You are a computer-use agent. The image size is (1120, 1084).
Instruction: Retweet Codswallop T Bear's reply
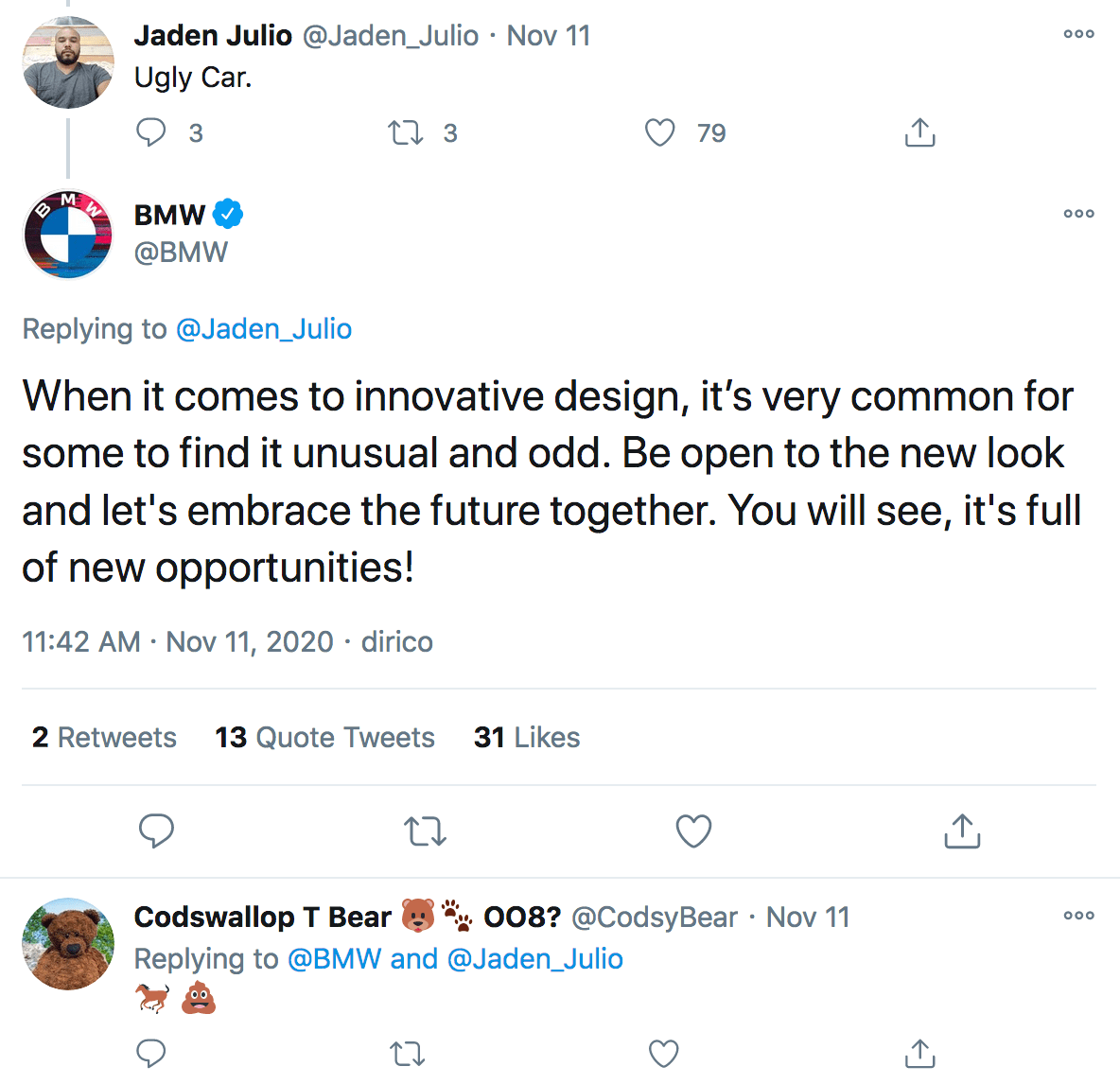(x=407, y=1053)
